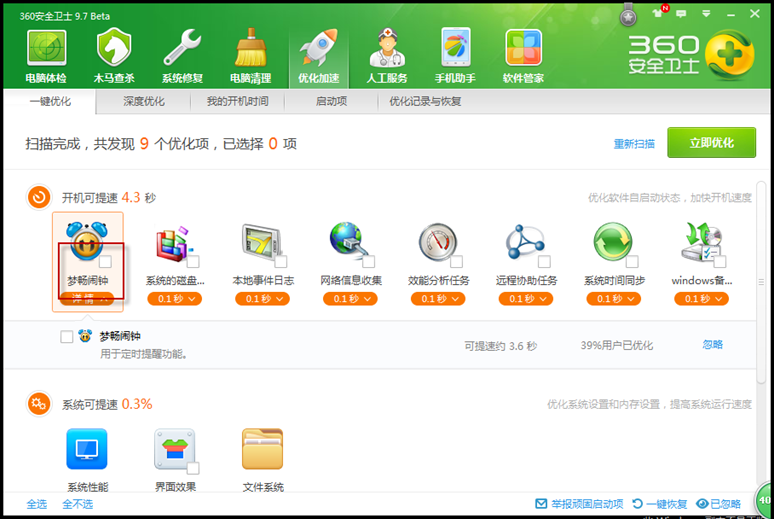This screenshot has height=519, width=774.
Task: Tick checkbox on 效能分析任务 tile
Action: coord(457,261)
